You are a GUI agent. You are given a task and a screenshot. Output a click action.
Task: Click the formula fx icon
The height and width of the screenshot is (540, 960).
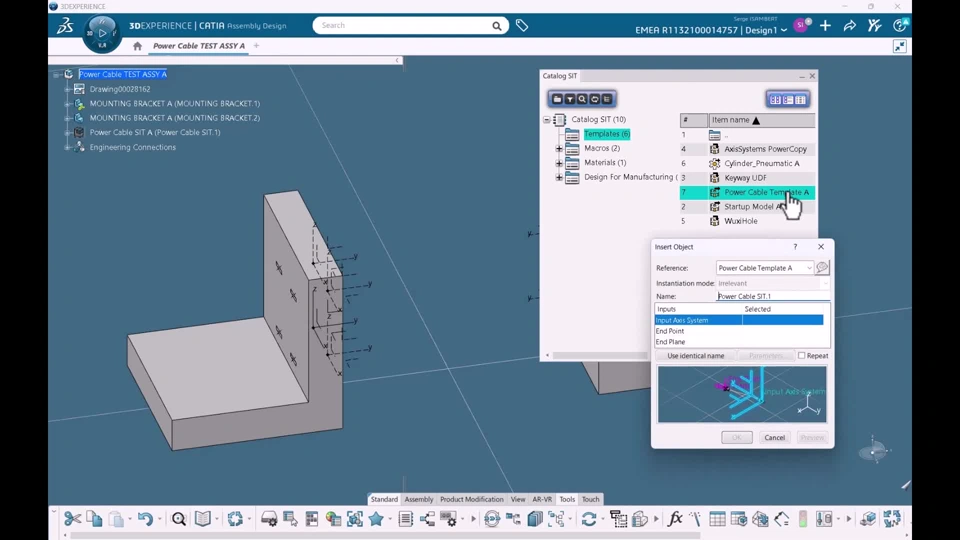tap(675, 519)
